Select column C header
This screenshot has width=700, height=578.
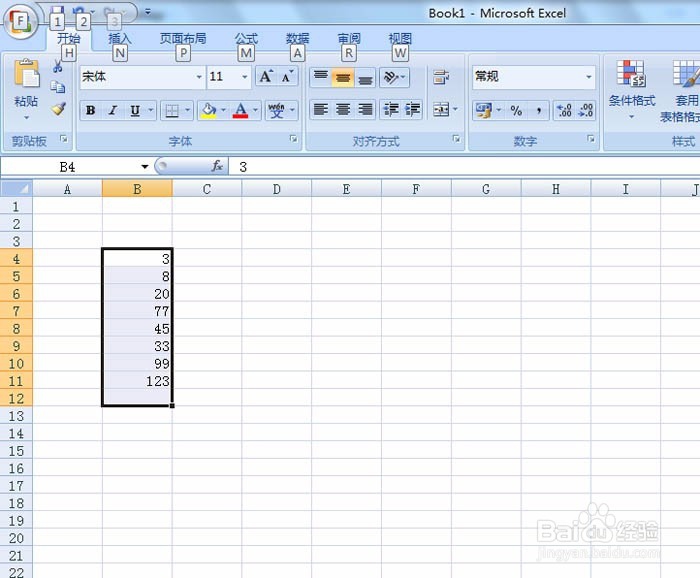207,189
